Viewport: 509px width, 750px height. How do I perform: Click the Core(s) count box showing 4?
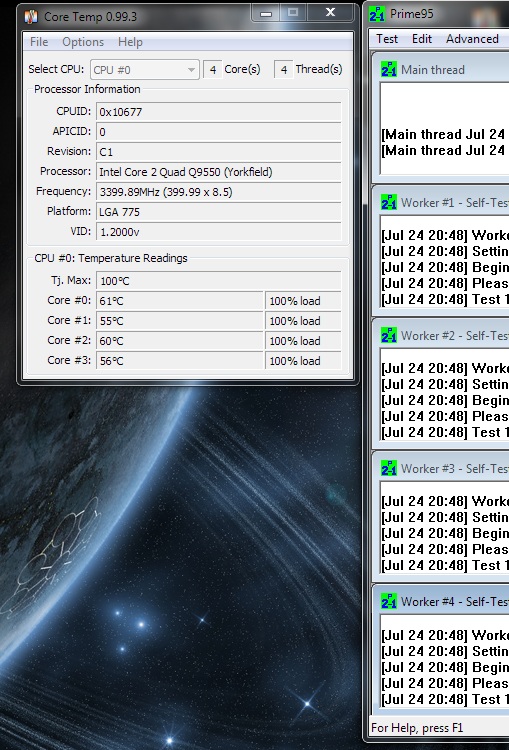(213, 70)
